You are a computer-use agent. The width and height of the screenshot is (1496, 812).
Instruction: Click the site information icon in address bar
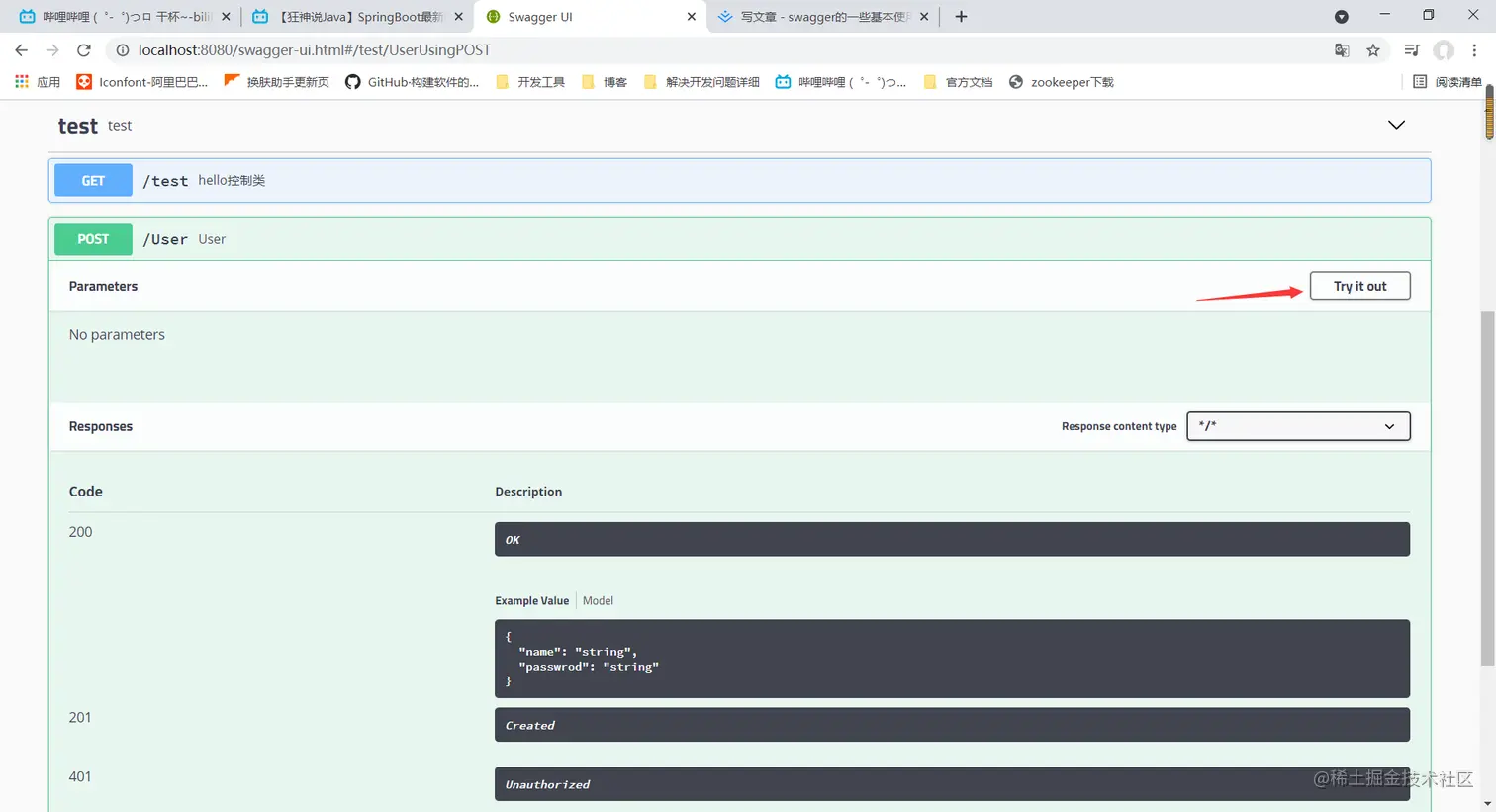tap(123, 50)
